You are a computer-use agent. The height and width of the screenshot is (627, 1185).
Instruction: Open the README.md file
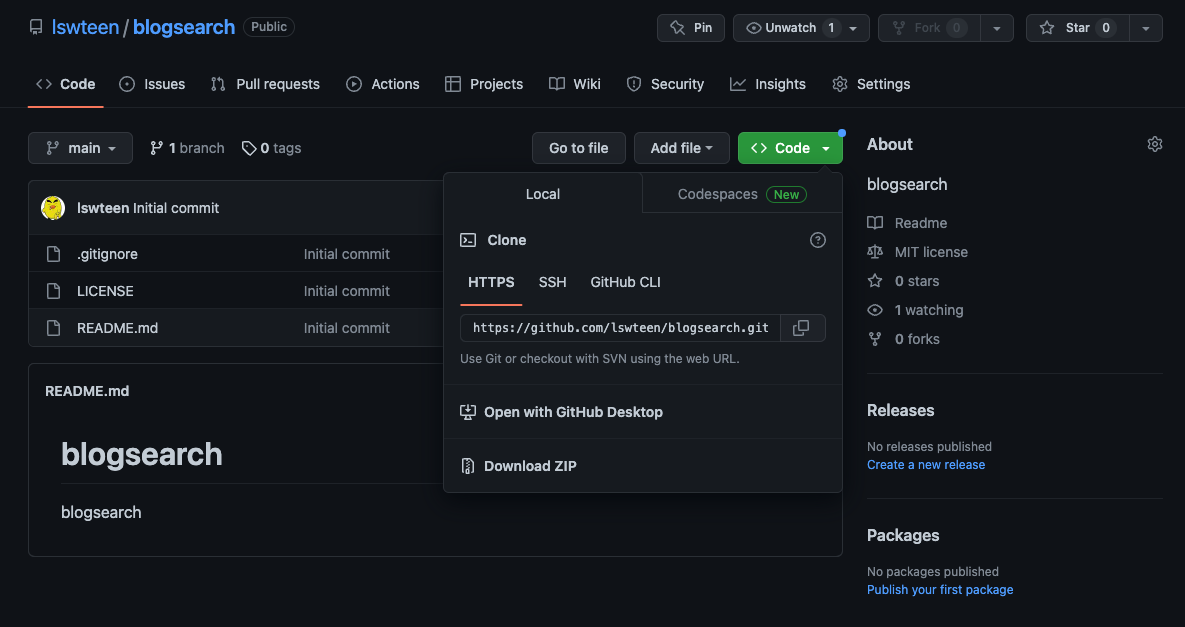[x=117, y=328]
